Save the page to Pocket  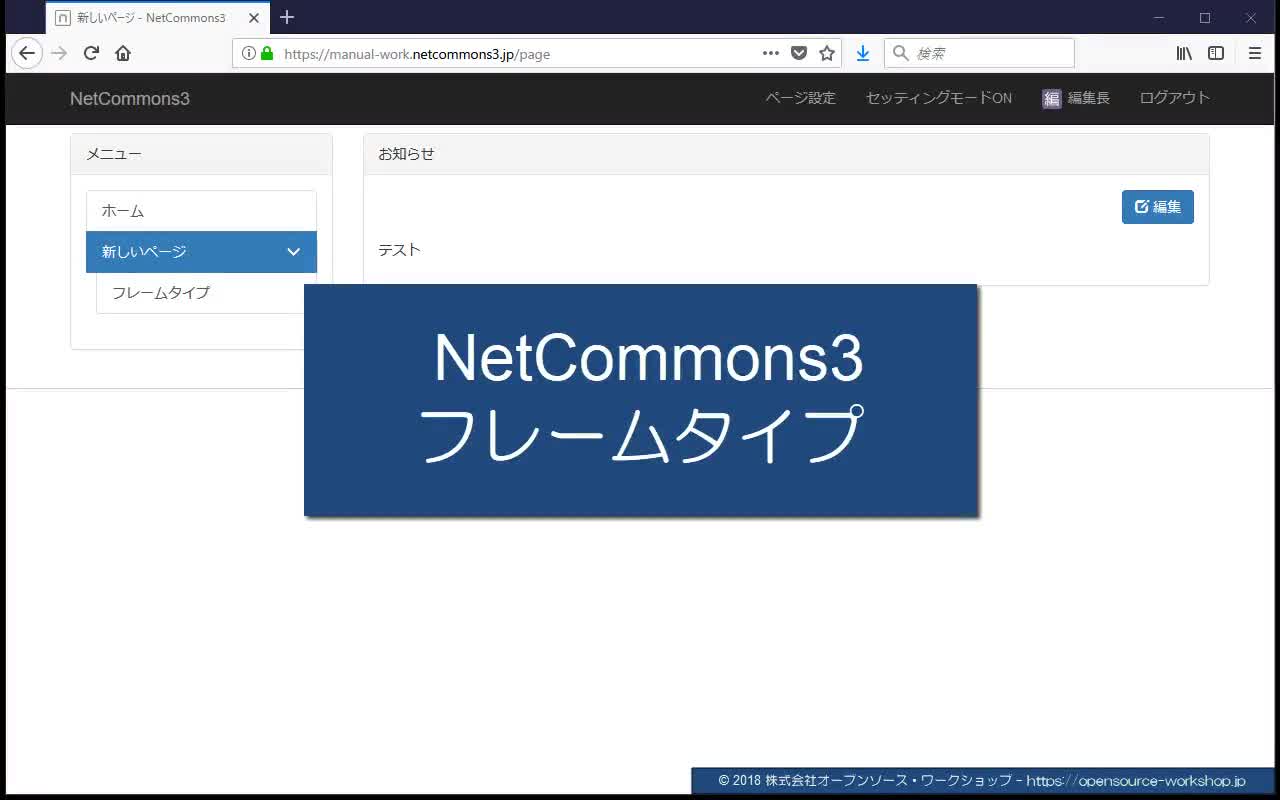799,53
